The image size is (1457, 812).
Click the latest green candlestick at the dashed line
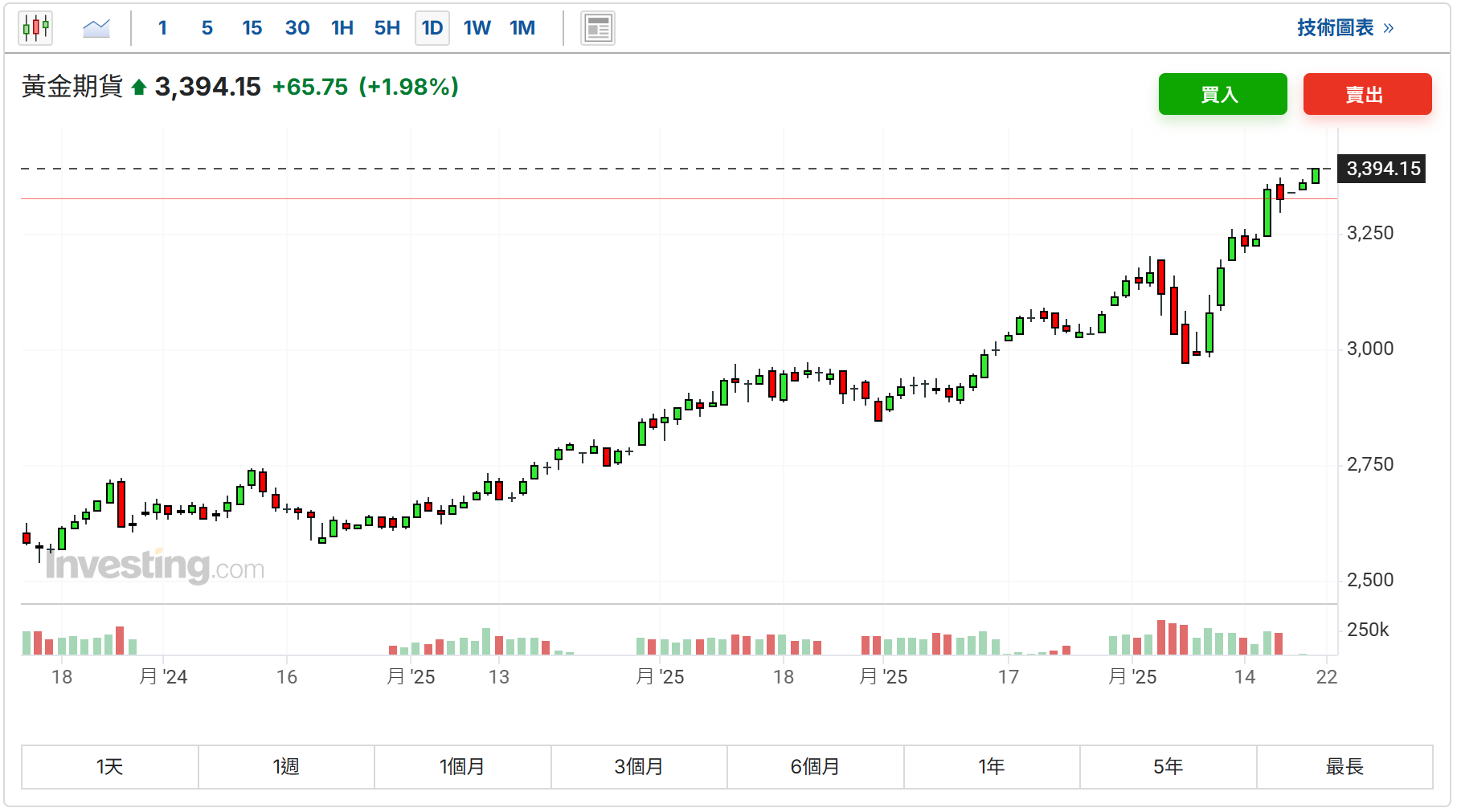click(x=1316, y=176)
